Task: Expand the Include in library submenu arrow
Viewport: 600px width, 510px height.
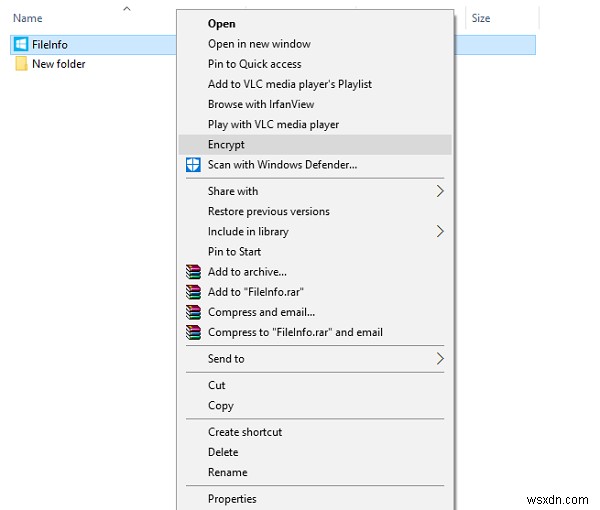Action: coord(440,231)
